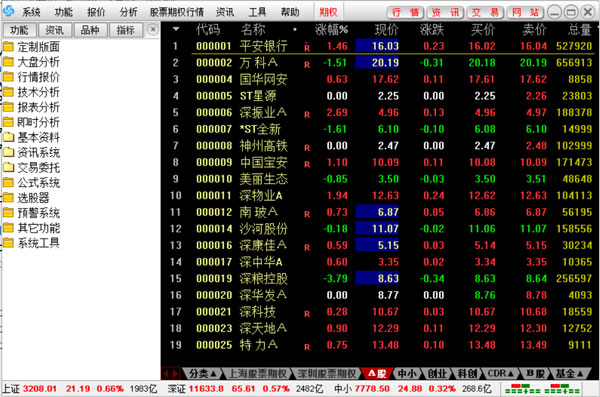Open the 分析 menu
This screenshot has width=600, height=397.
pos(129,12)
